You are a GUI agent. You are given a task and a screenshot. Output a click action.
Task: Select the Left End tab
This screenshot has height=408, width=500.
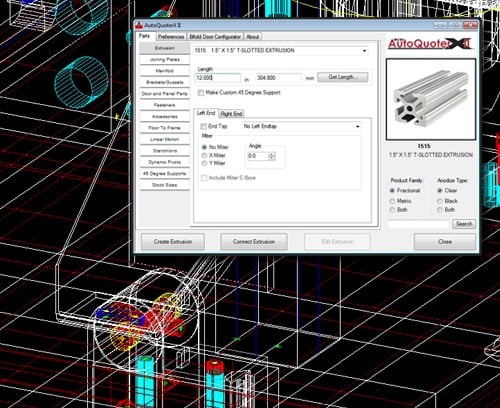click(206, 113)
